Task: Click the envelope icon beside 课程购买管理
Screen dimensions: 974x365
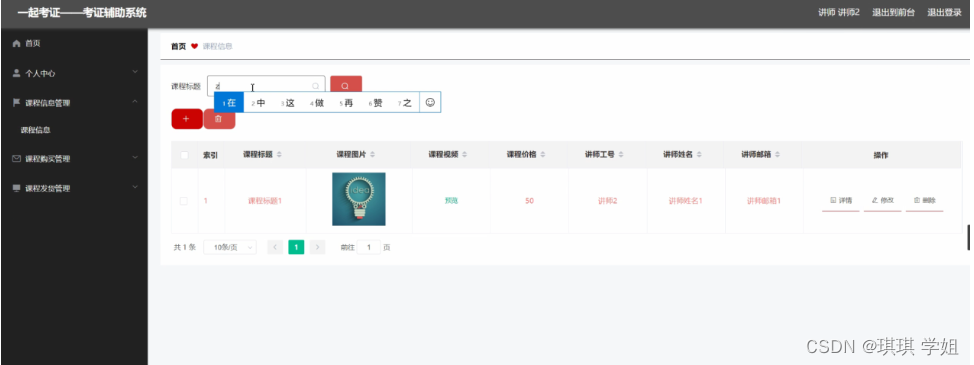Action: pyautogui.click(x=17, y=158)
